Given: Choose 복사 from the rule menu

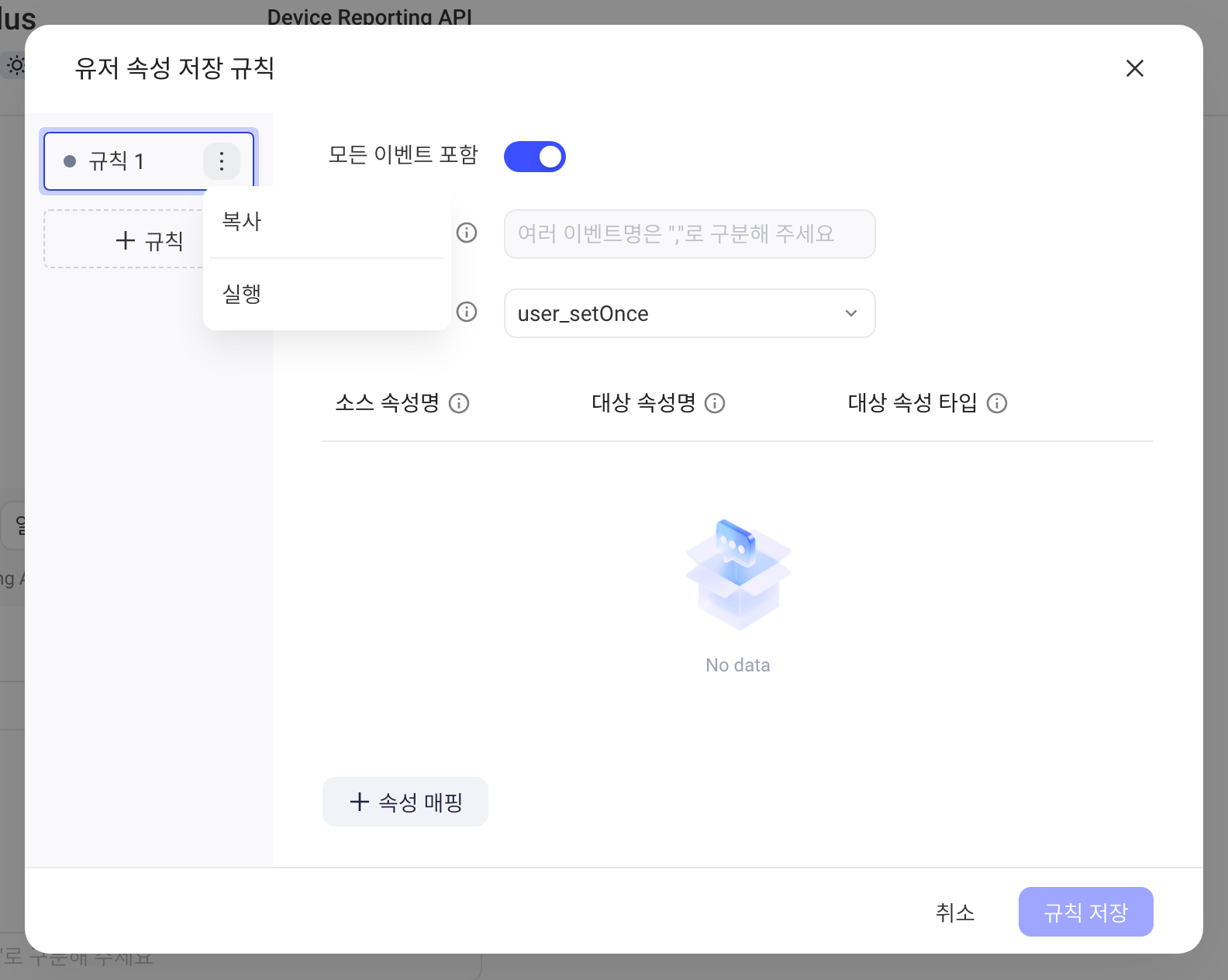Looking at the screenshot, I should [x=327, y=222].
